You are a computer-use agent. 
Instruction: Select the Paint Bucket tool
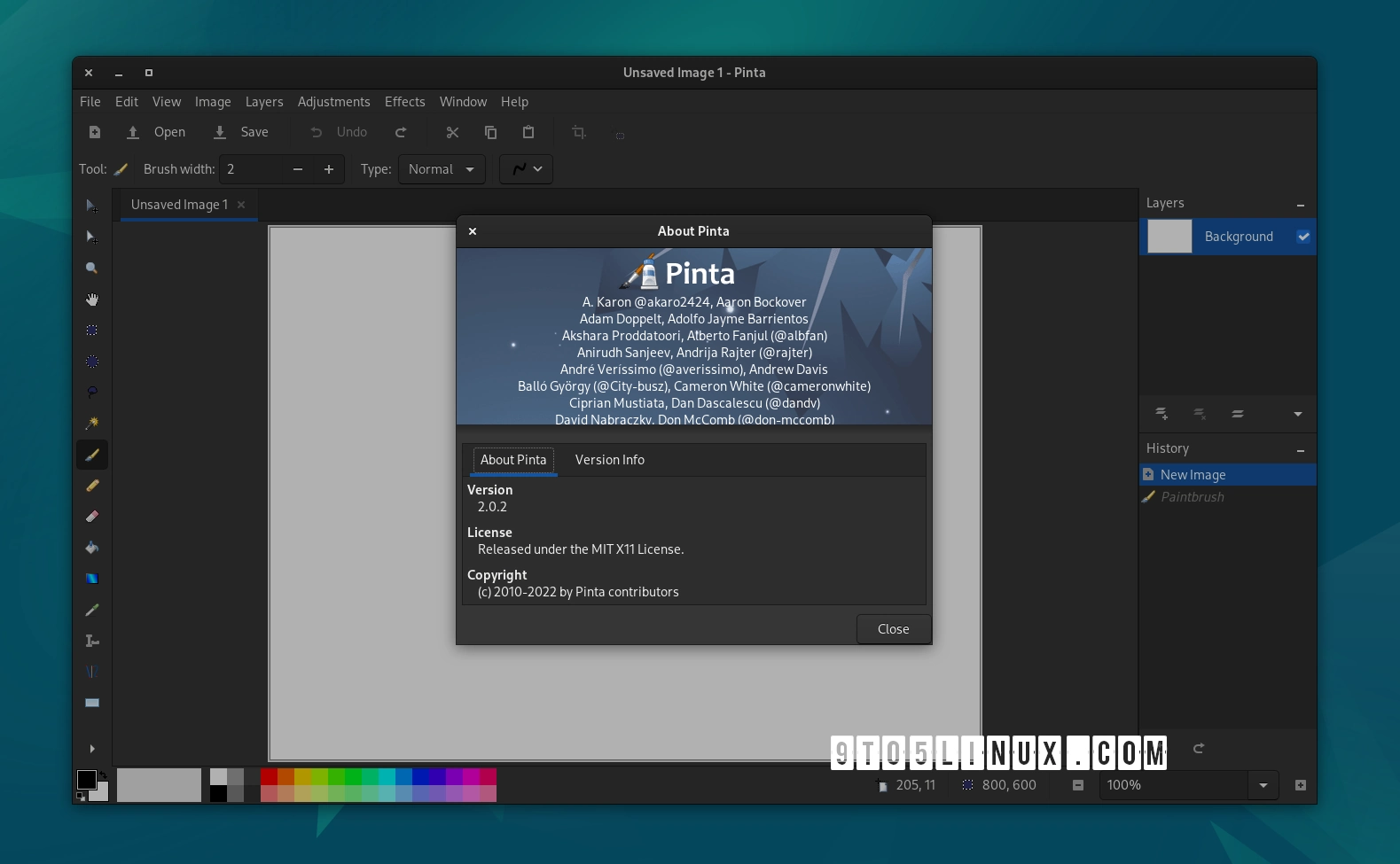pos(91,548)
